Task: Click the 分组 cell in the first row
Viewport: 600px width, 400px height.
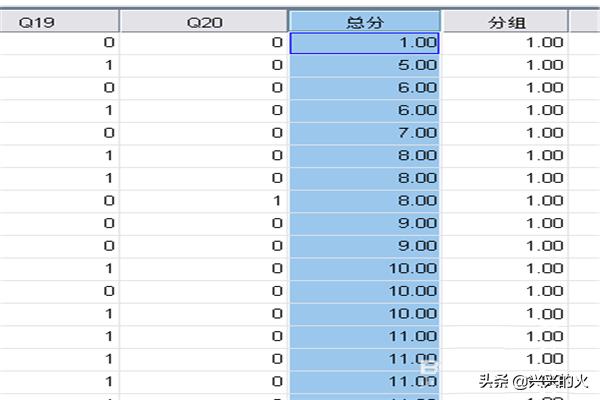Action: click(505, 43)
